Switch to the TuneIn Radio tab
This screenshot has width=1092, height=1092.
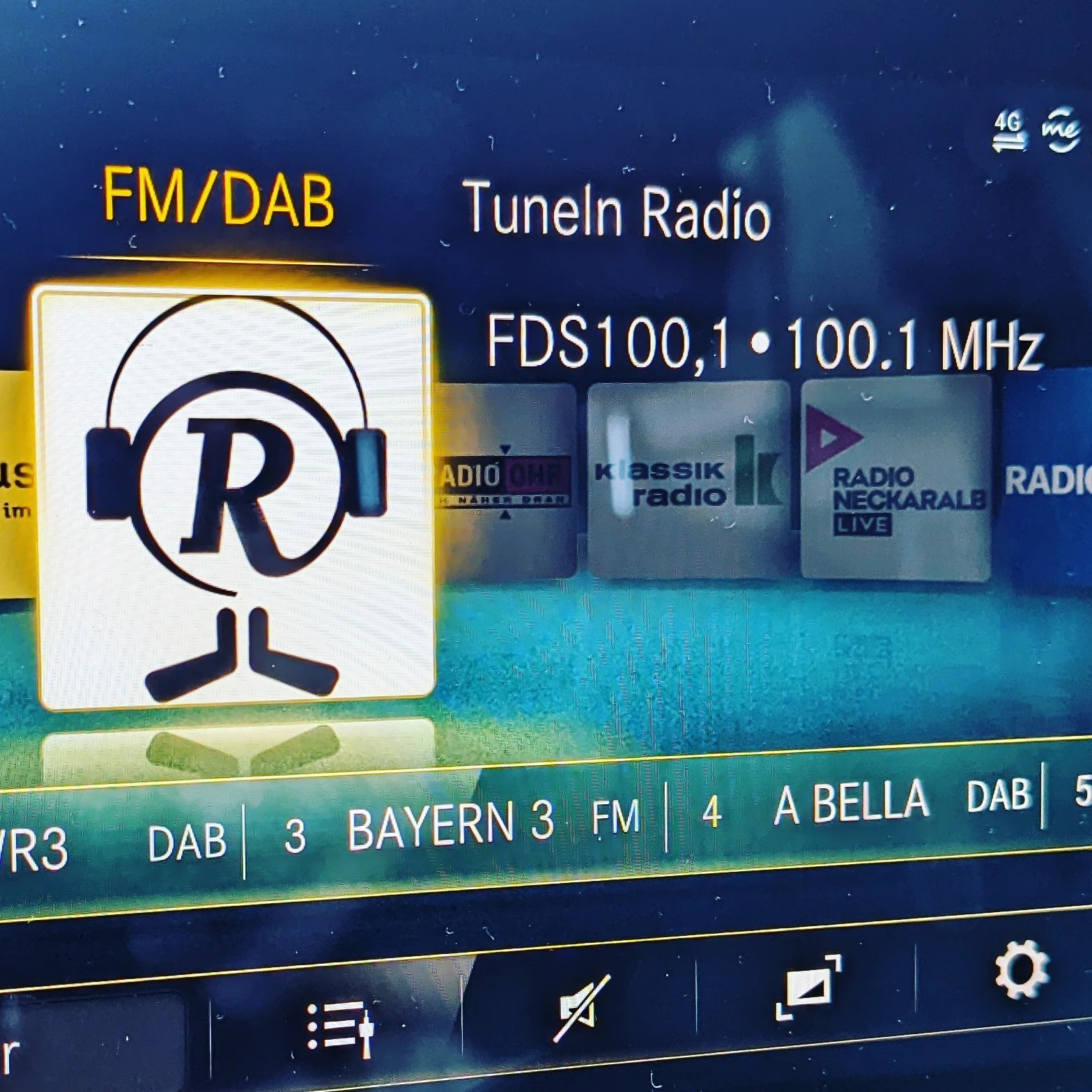616,211
